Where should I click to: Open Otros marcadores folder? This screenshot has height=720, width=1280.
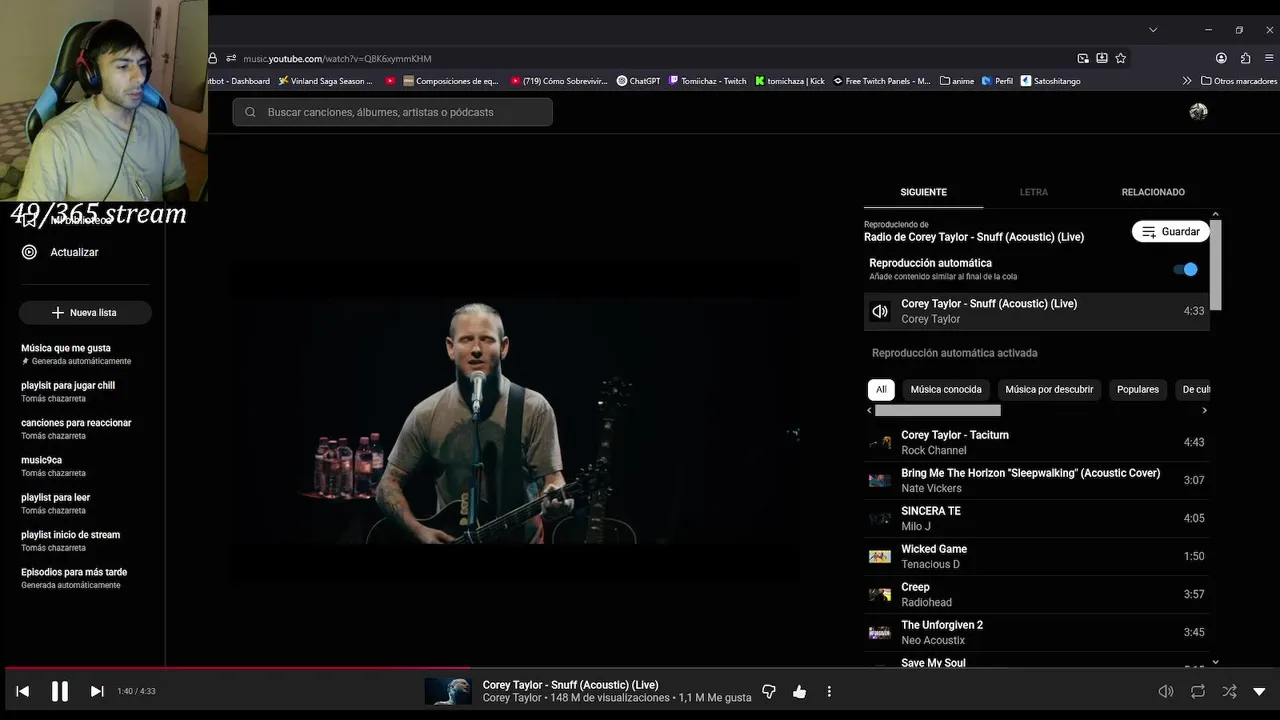point(1239,81)
